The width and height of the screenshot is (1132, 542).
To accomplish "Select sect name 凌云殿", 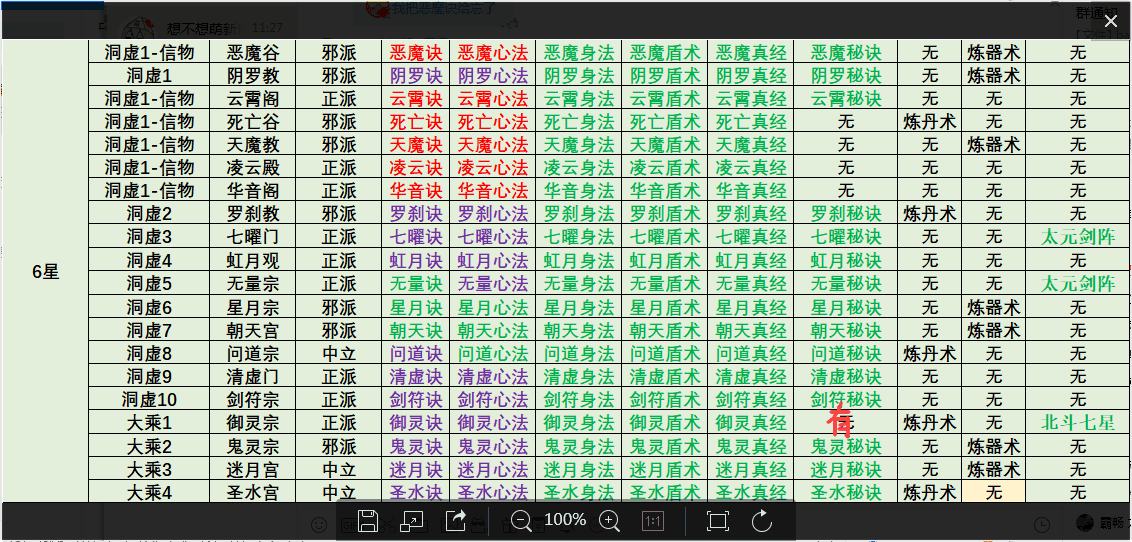I will [252, 167].
